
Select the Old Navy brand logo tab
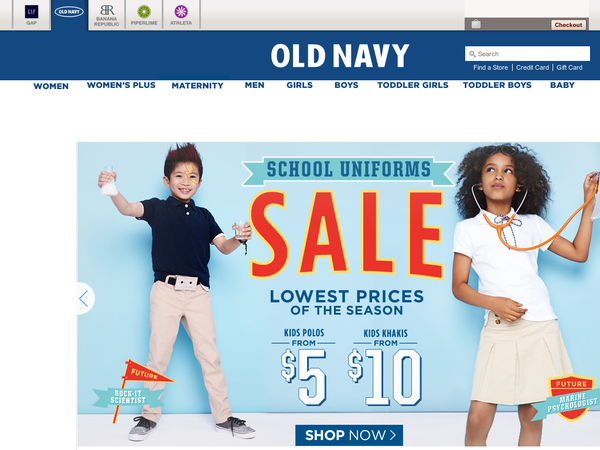click(x=69, y=15)
